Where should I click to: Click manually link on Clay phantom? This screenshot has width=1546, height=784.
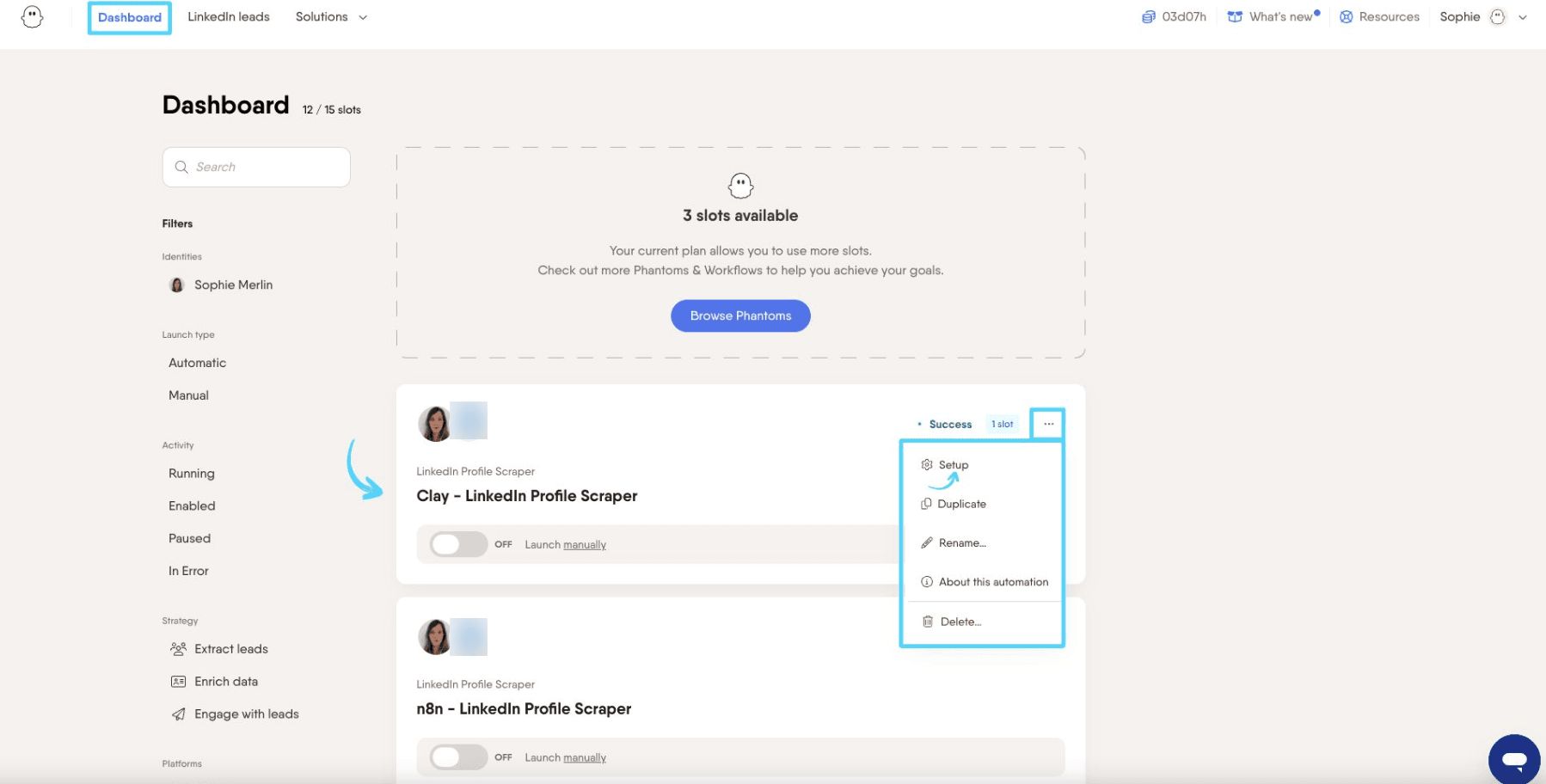[x=585, y=545]
